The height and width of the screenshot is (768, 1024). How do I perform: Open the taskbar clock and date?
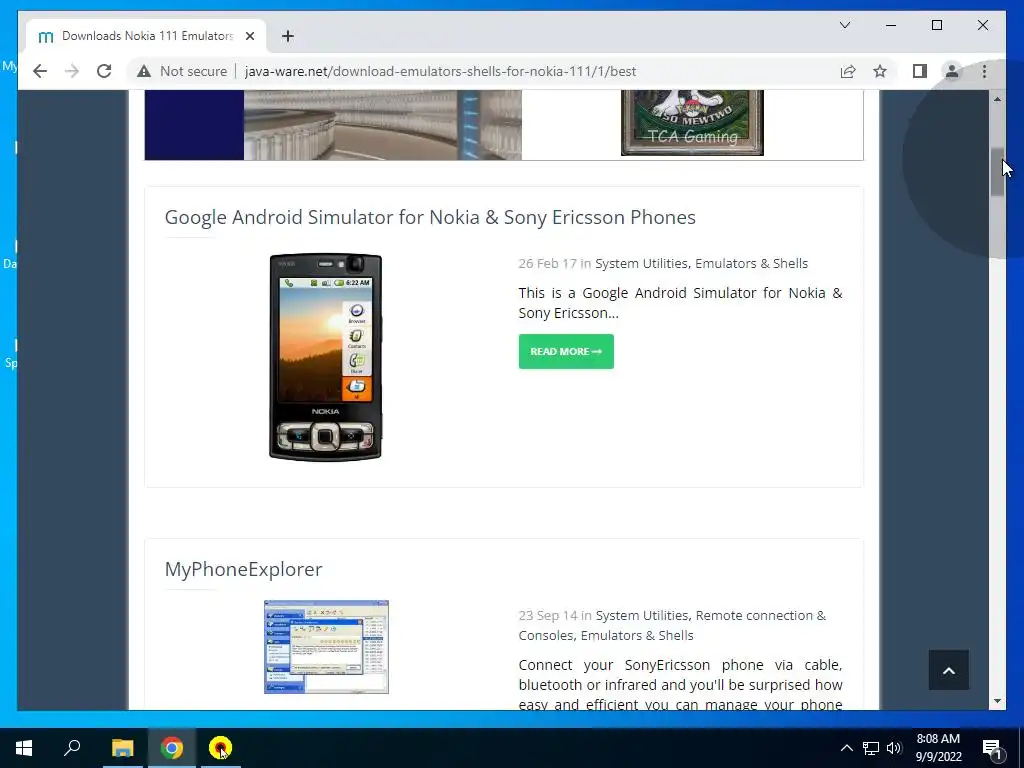938,748
